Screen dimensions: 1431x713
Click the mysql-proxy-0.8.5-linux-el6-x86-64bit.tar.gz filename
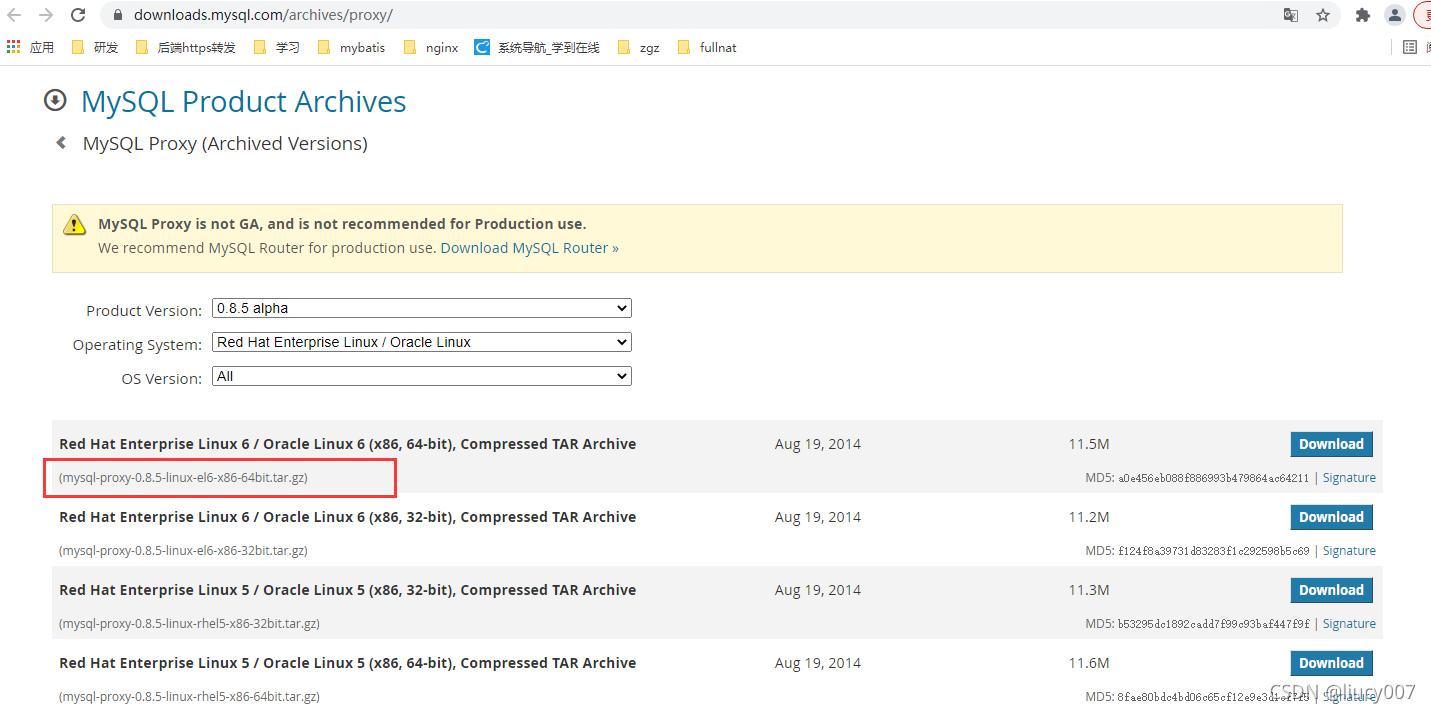pos(183,478)
